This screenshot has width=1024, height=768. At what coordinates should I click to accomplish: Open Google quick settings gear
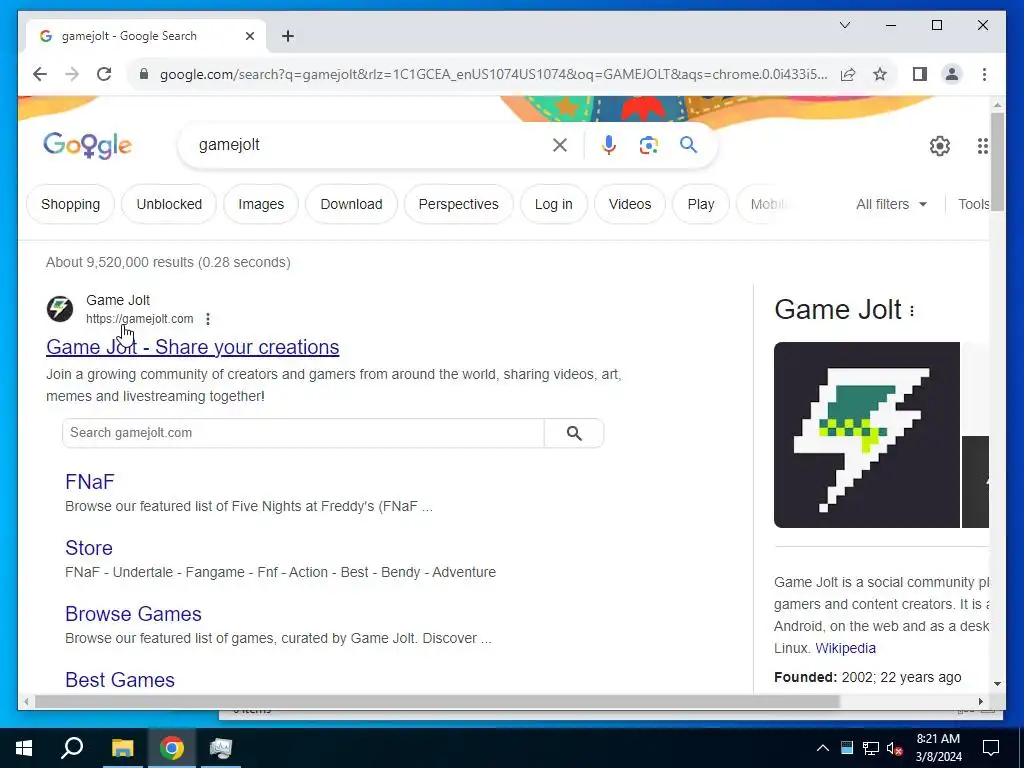pos(939,146)
